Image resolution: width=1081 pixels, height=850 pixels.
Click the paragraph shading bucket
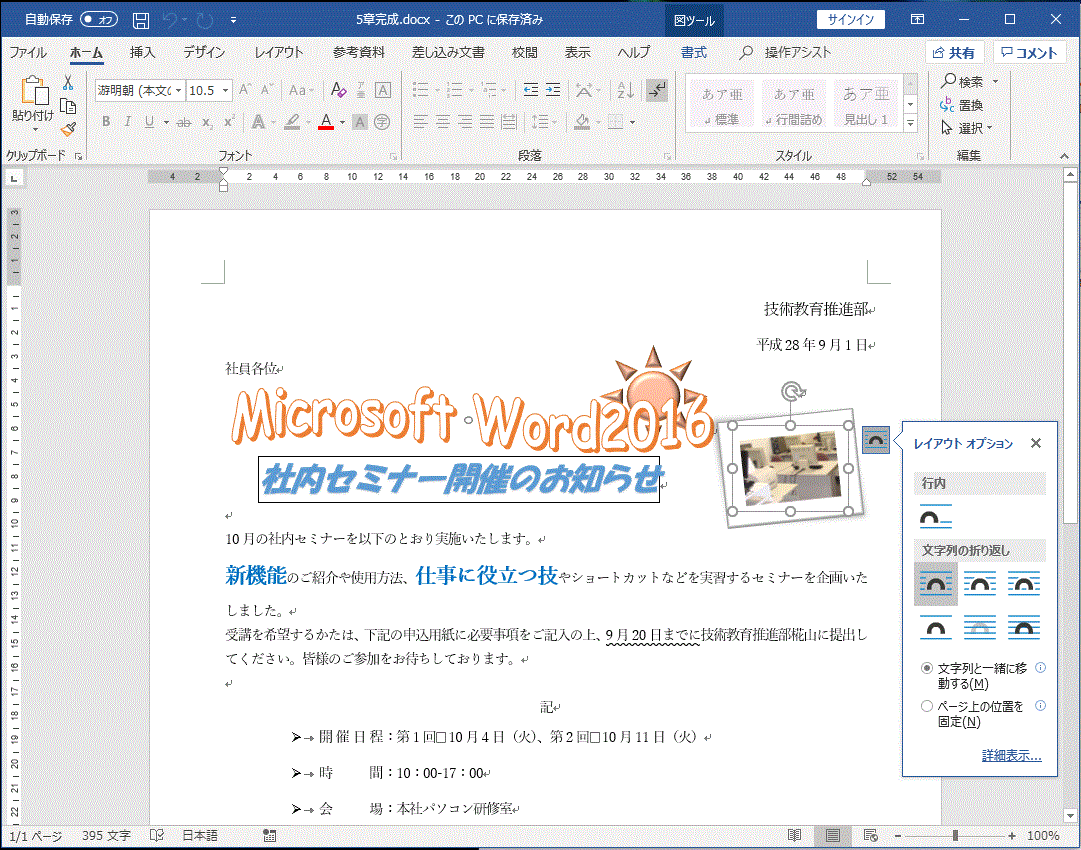583,122
